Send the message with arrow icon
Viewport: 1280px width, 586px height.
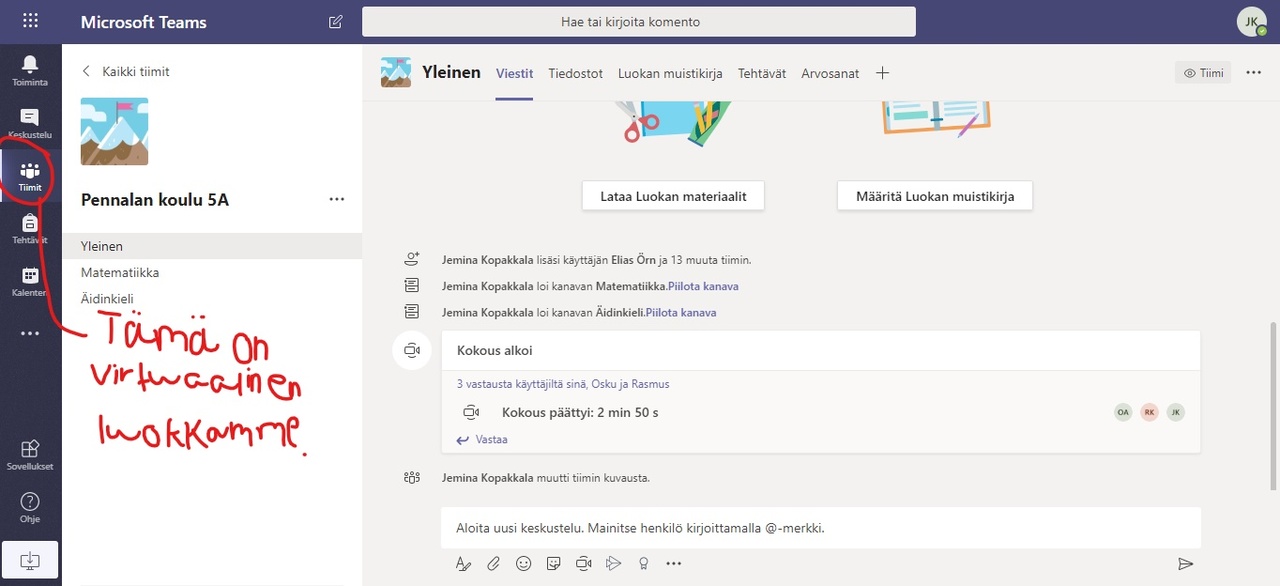(1186, 564)
